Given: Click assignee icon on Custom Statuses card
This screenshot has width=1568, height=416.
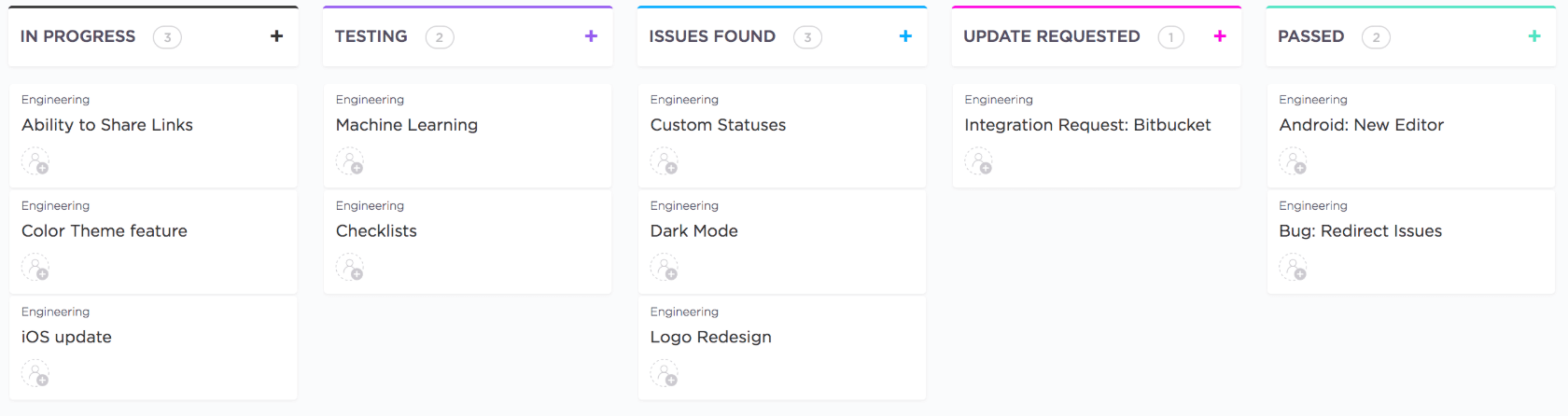Looking at the screenshot, I should tap(665, 162).
